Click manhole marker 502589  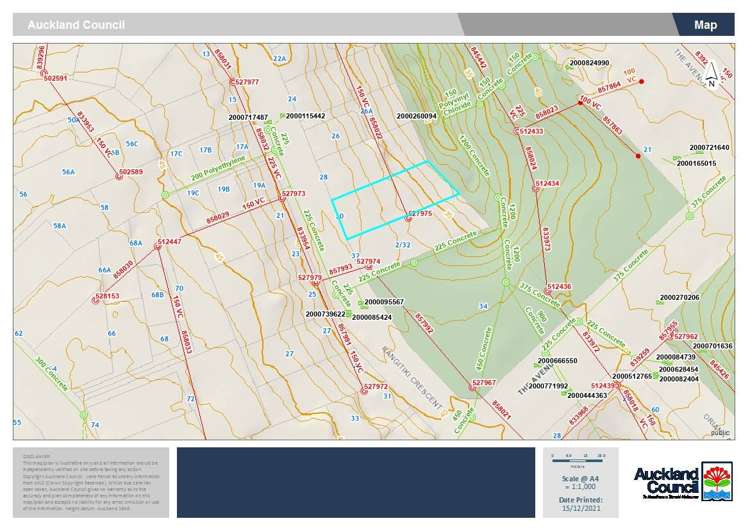[x=119, y=177]
